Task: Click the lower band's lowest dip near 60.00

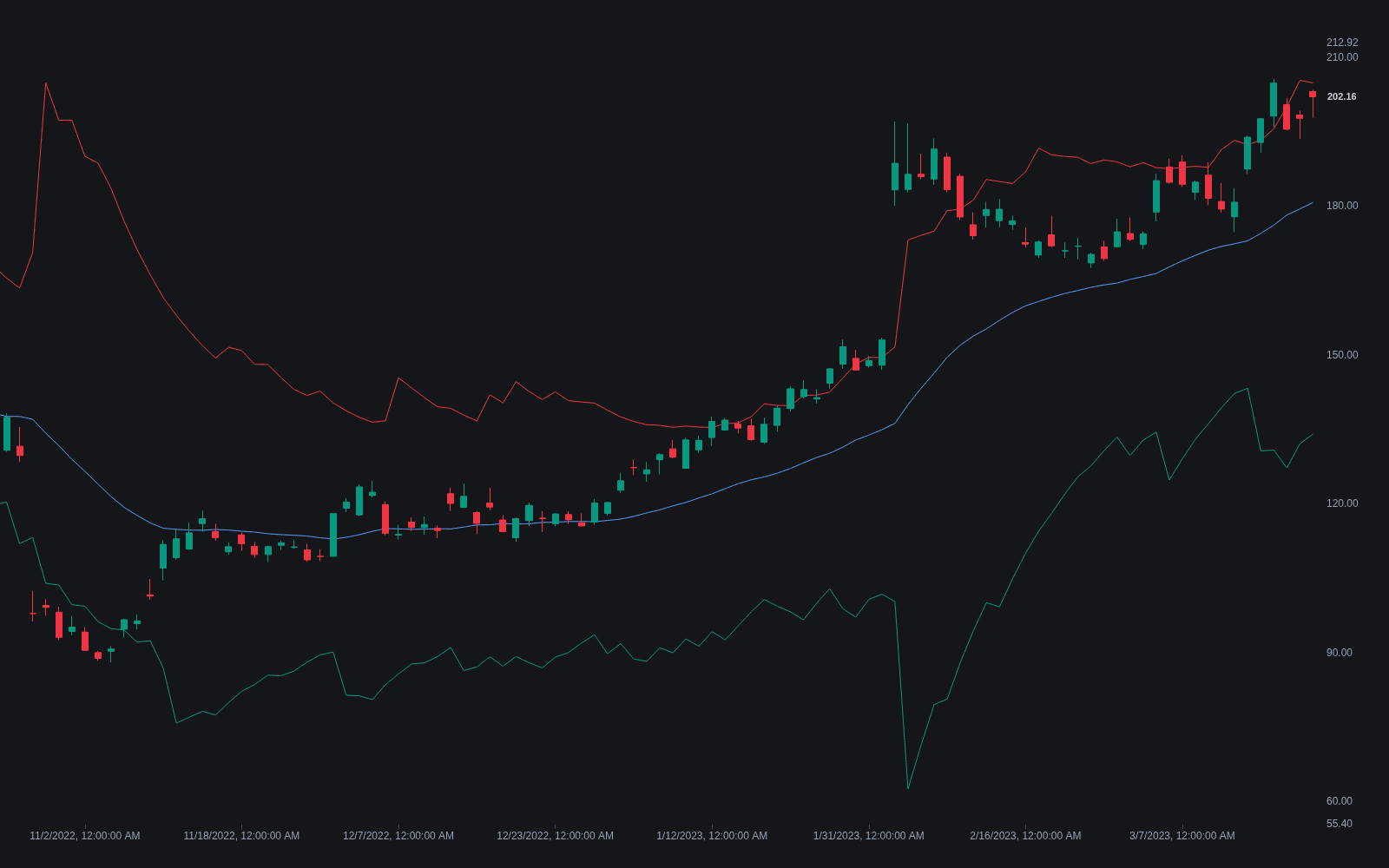Action: (908, 788)
